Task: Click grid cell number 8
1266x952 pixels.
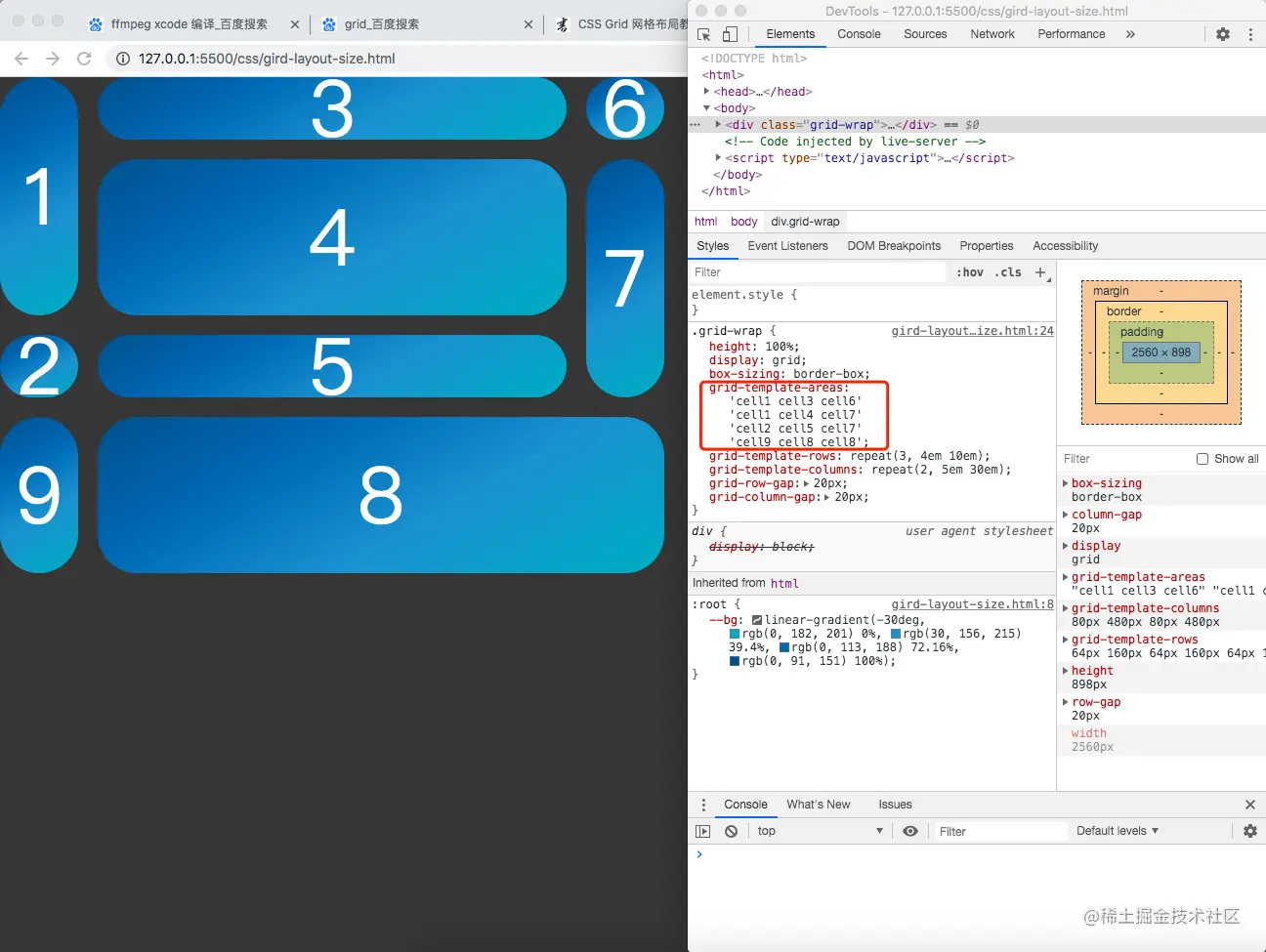Action: click(381, 495)
